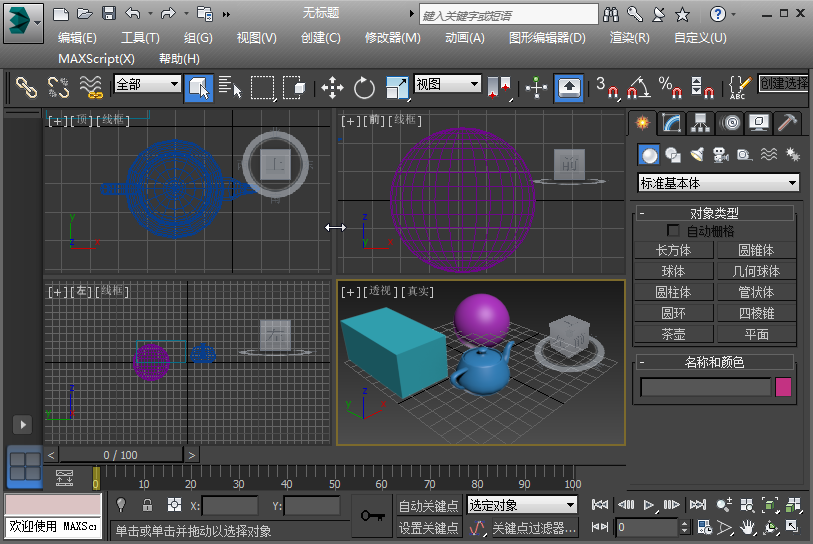Click the magenta object color swatch
Image resolution: width=813 pixels, height=544 pixels.
784,387
